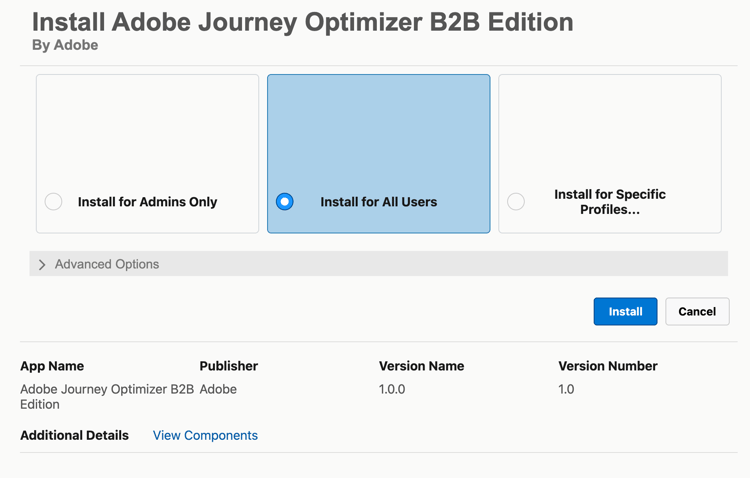Viewport: 750px width, 478px height.
Task: Select the Install for Specific Profiles radio button
Action: (516, 202)
